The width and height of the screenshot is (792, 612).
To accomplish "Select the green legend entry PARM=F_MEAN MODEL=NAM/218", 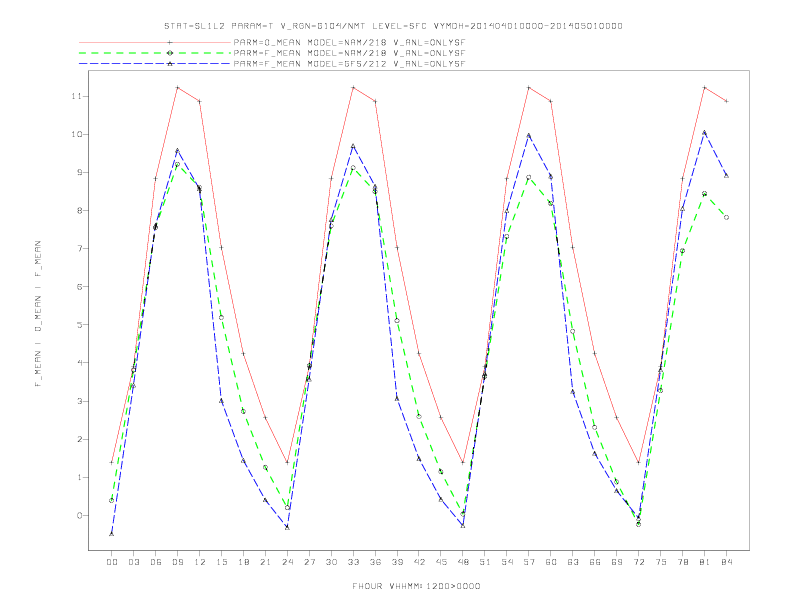I will (x=349, y=53).
